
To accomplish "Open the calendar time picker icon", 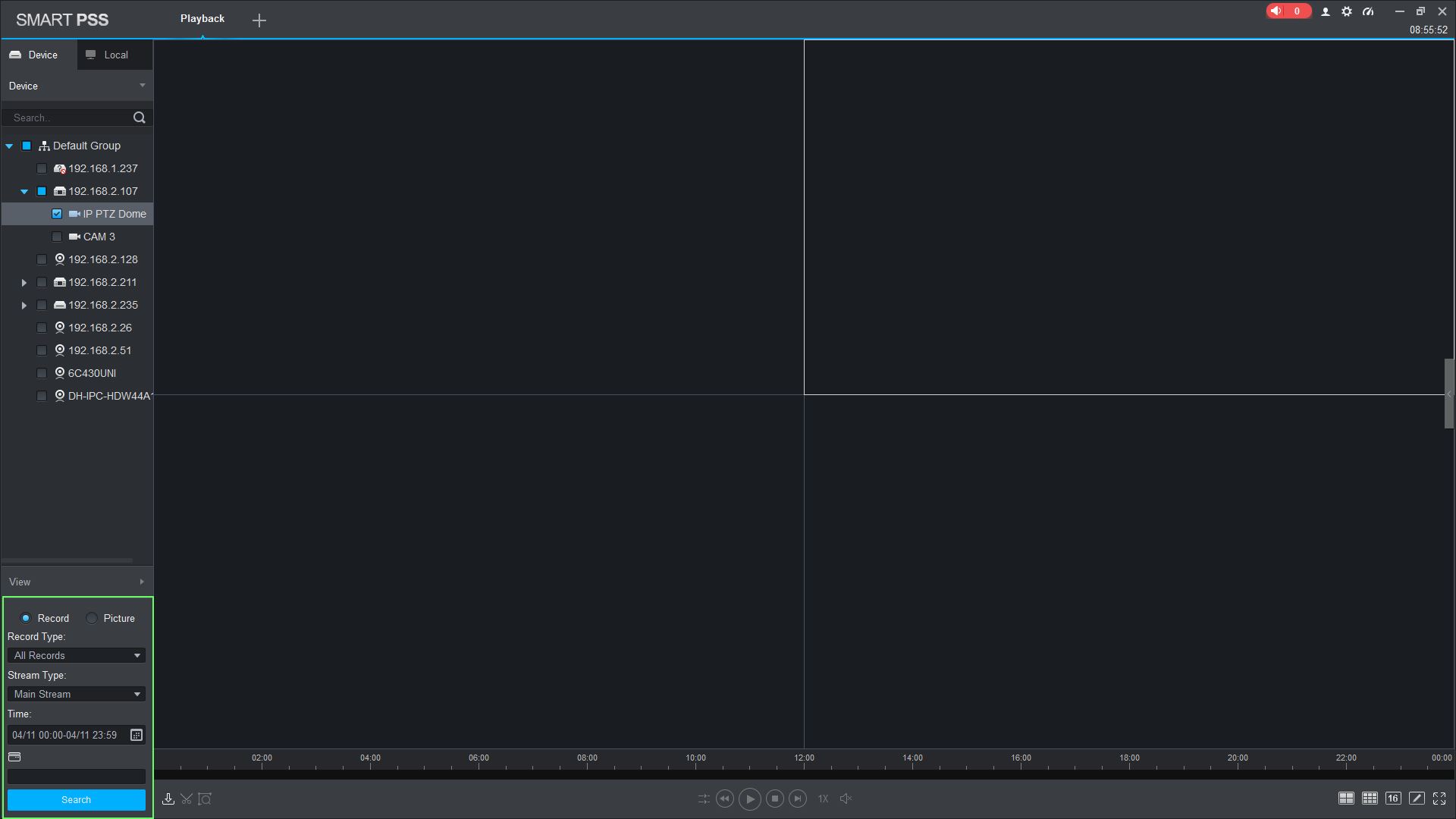I will 136,735.
